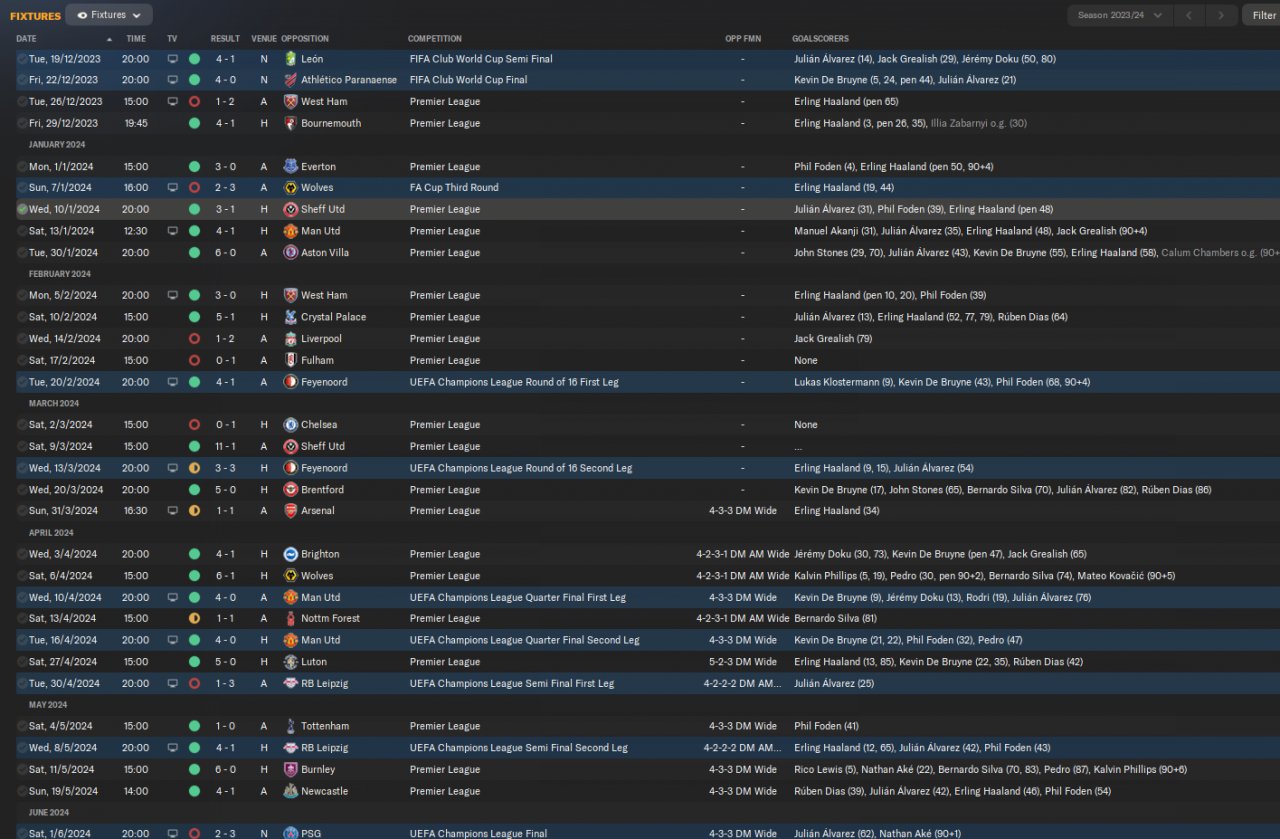The width and height of the screenshot is (1280, 839).
Task: Click the Luton club badge
Action: pos(290,662)
